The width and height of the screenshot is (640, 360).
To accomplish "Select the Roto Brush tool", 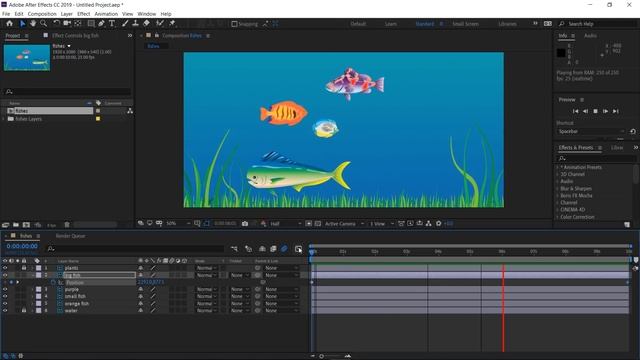I will click(160, 24).
